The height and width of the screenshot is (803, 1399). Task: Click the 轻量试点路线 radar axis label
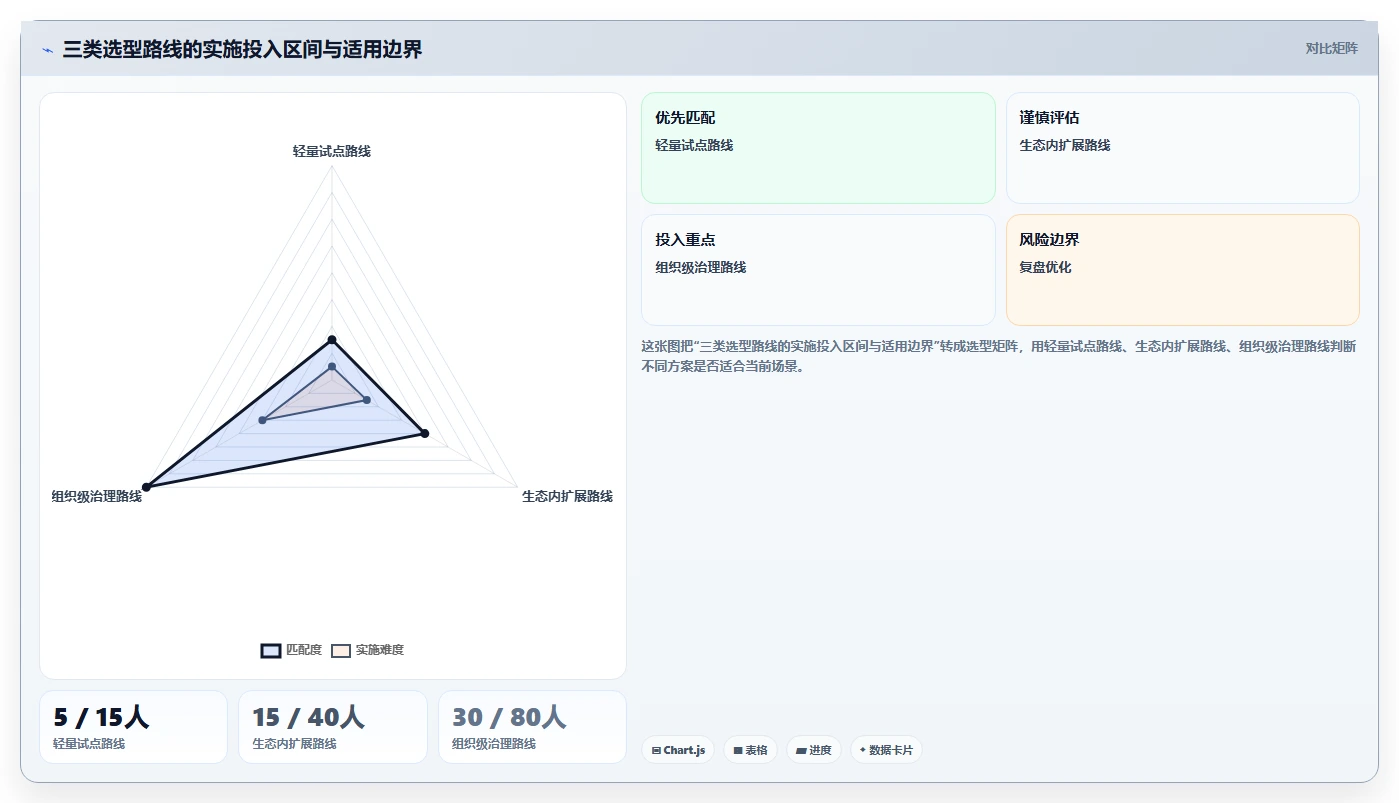pyautogui.click(x=332, y=151)
